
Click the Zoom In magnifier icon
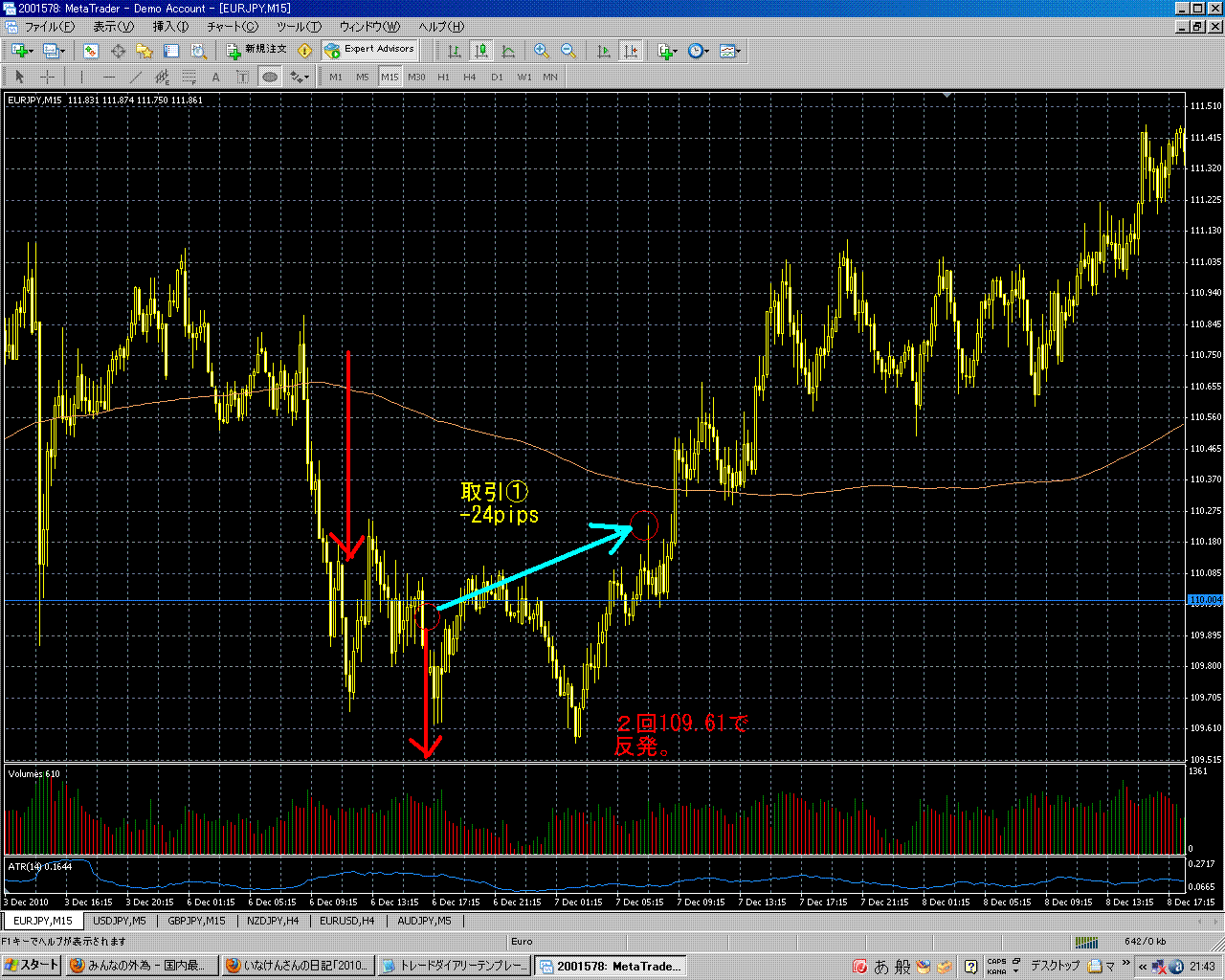(x=542, y=51)
